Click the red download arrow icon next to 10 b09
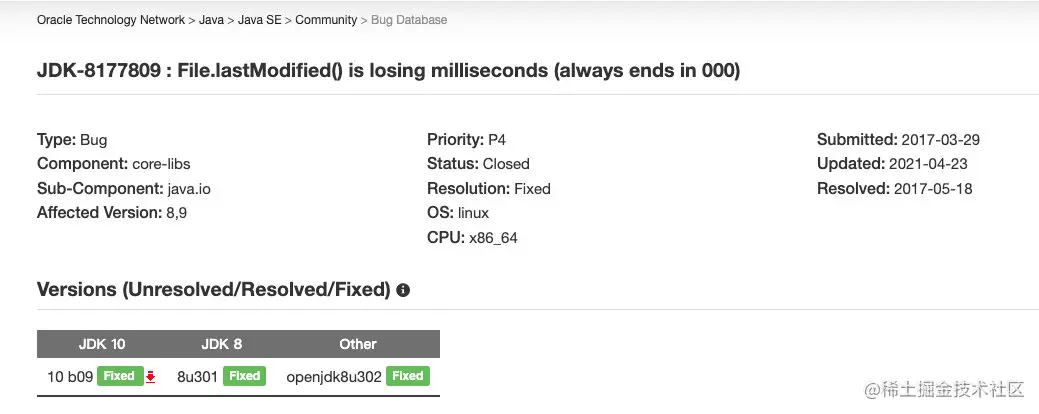 click(150, 376)
